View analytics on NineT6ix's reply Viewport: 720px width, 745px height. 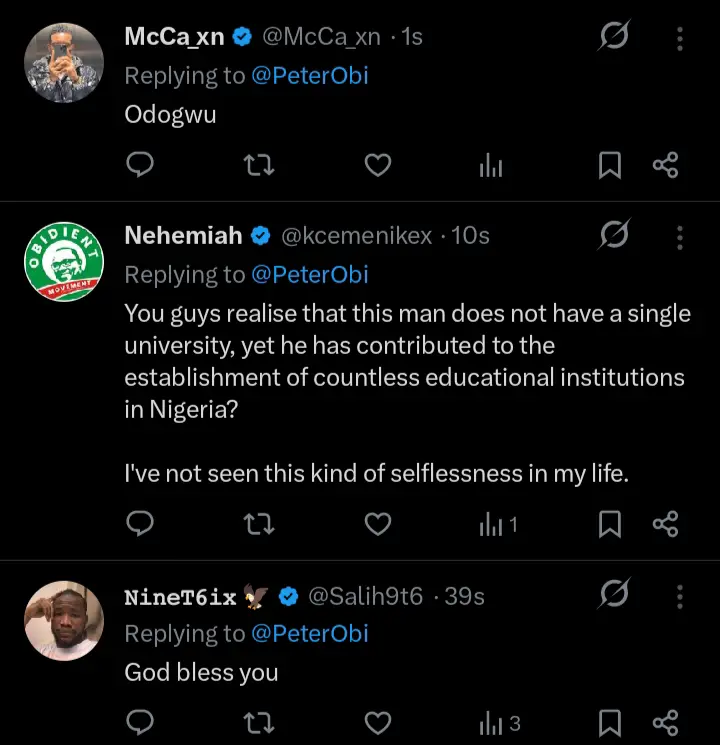pyautogui.click(x=497, y=722)
